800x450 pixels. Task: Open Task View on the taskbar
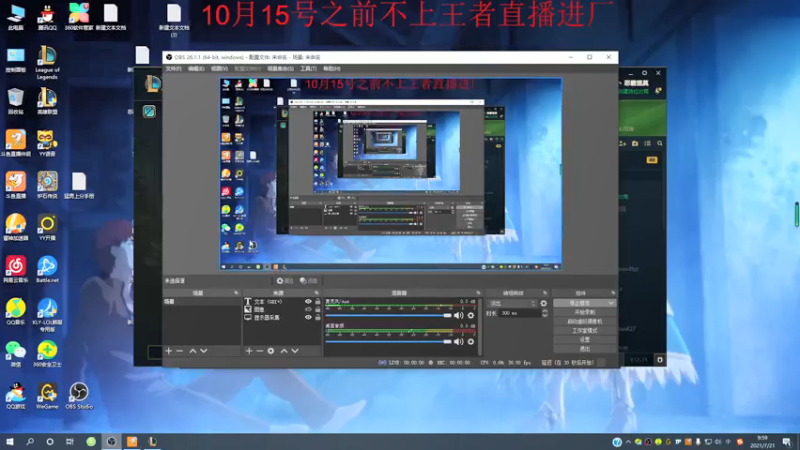pyautogui.click(x=70, y=442)
